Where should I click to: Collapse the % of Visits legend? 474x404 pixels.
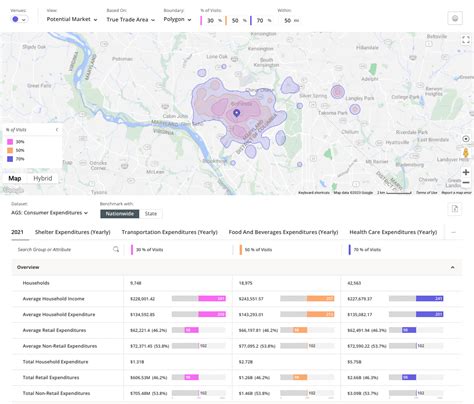click(x=57, y=130)
